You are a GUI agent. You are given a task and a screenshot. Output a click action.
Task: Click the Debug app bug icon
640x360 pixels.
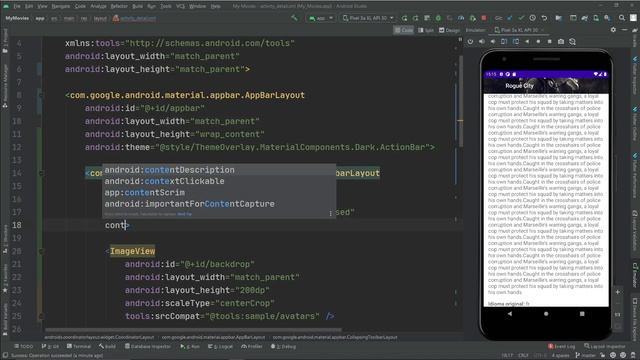(x=438, y=18)
